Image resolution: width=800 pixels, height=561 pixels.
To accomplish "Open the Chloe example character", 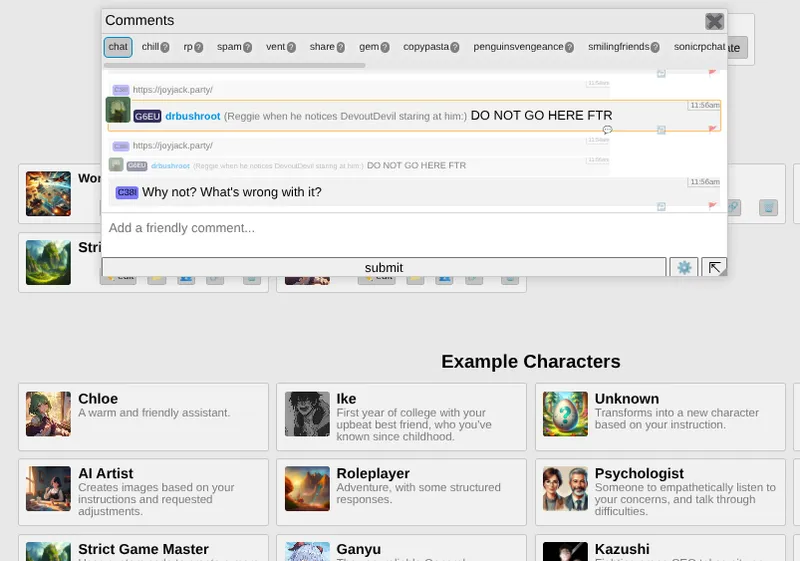I will (143, 414).
